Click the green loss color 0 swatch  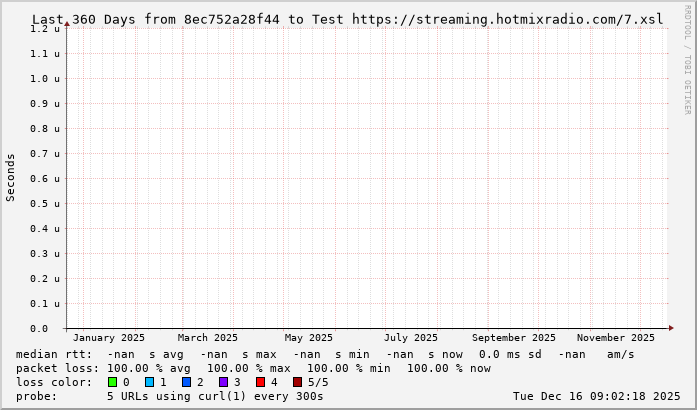point(112,382)
